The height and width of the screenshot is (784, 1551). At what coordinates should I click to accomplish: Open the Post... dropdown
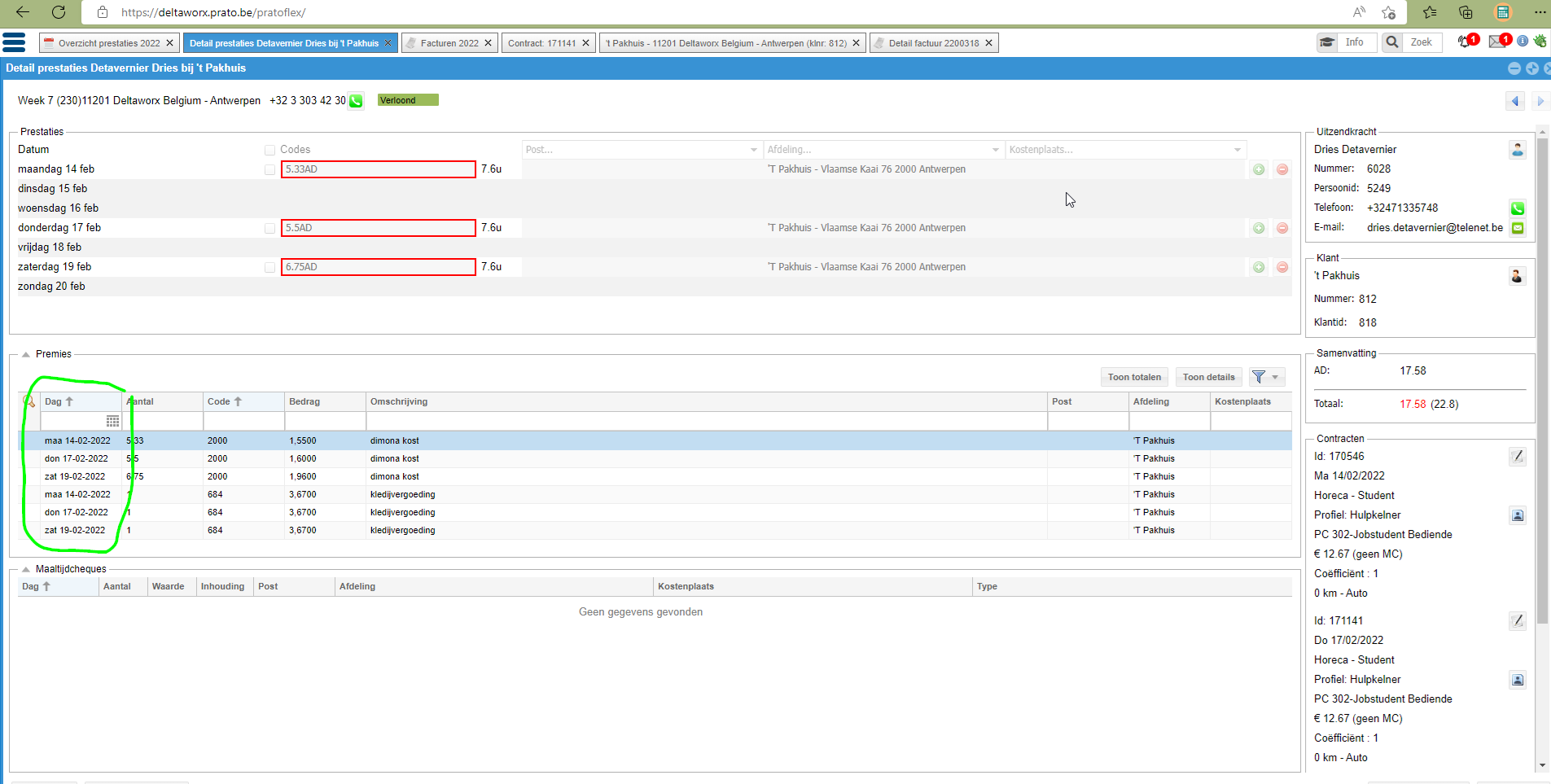pos(641,150)
